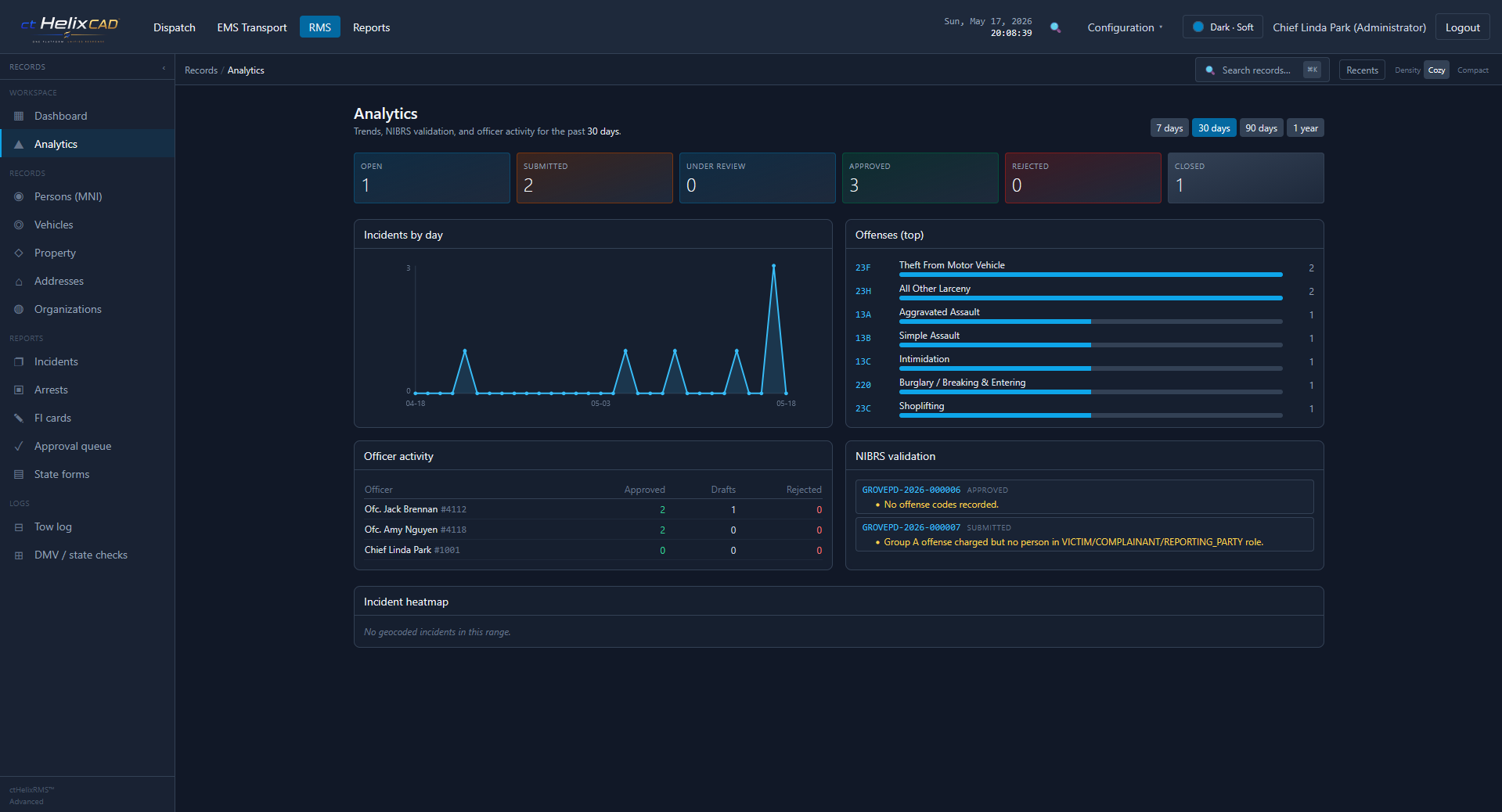Open the Recents list
Image resolution: width=1502 pixels, height=812 pixels.
(1362, 70)
